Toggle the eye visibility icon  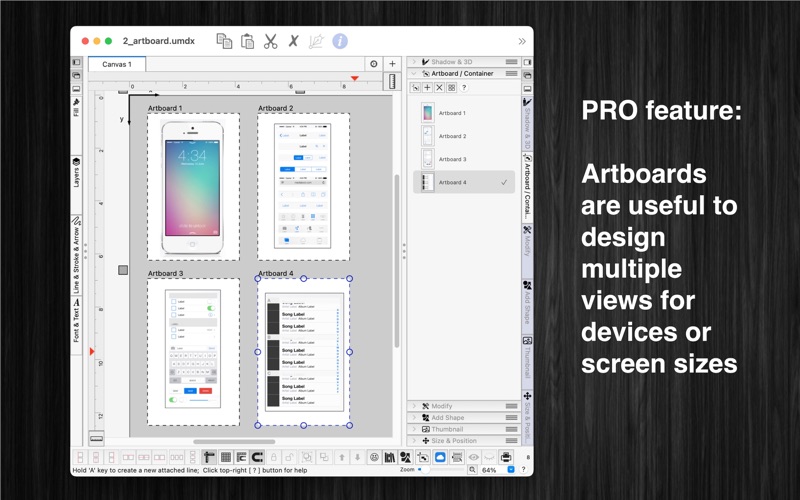coord(473,457)
